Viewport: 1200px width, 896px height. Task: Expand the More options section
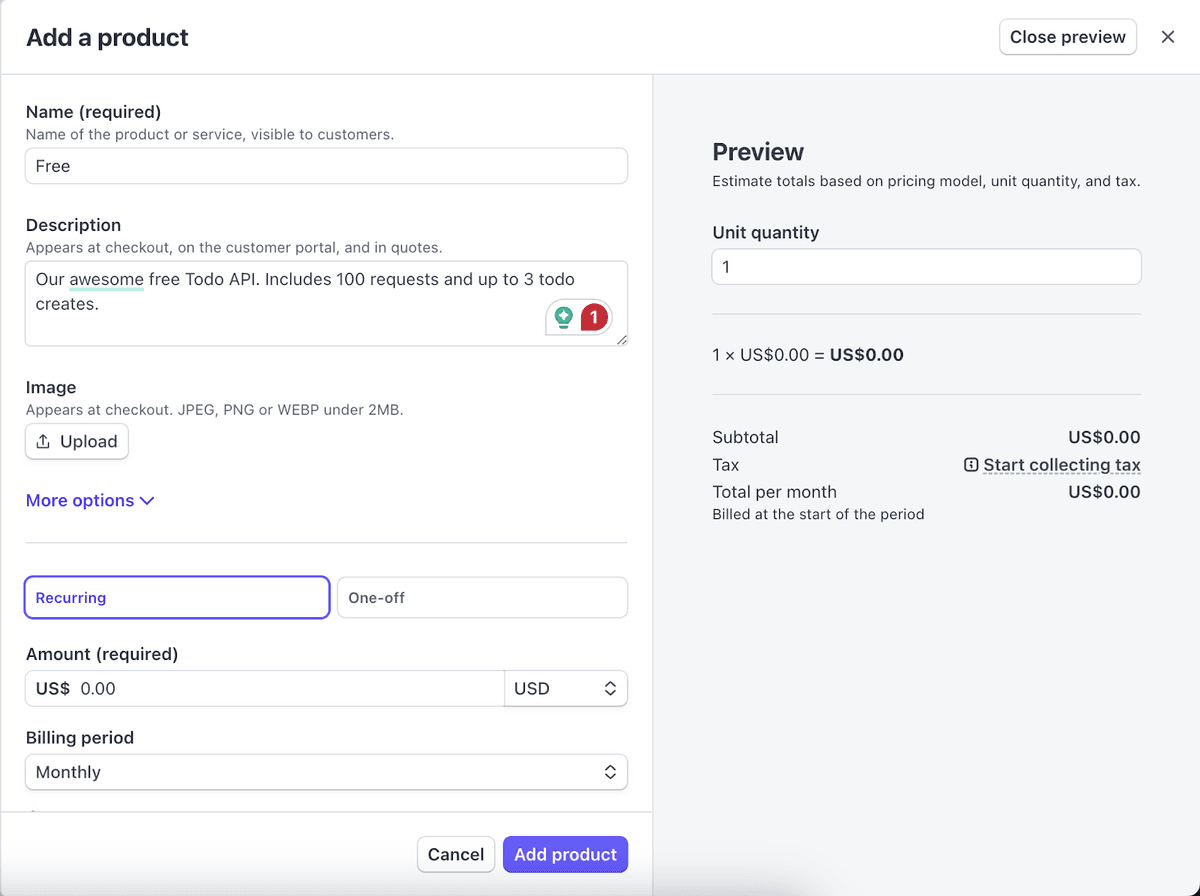pos(90,500)
